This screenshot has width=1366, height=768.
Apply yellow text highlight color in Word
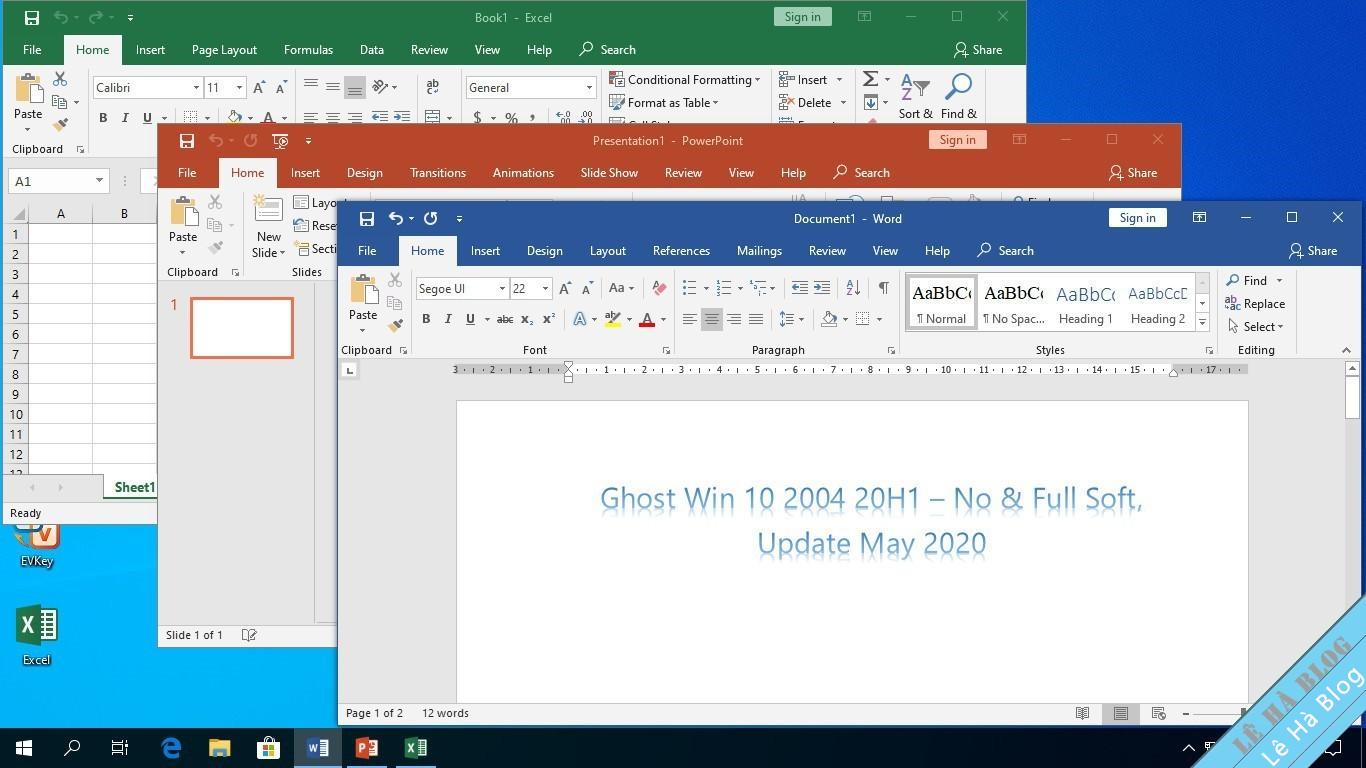[613, 319]
